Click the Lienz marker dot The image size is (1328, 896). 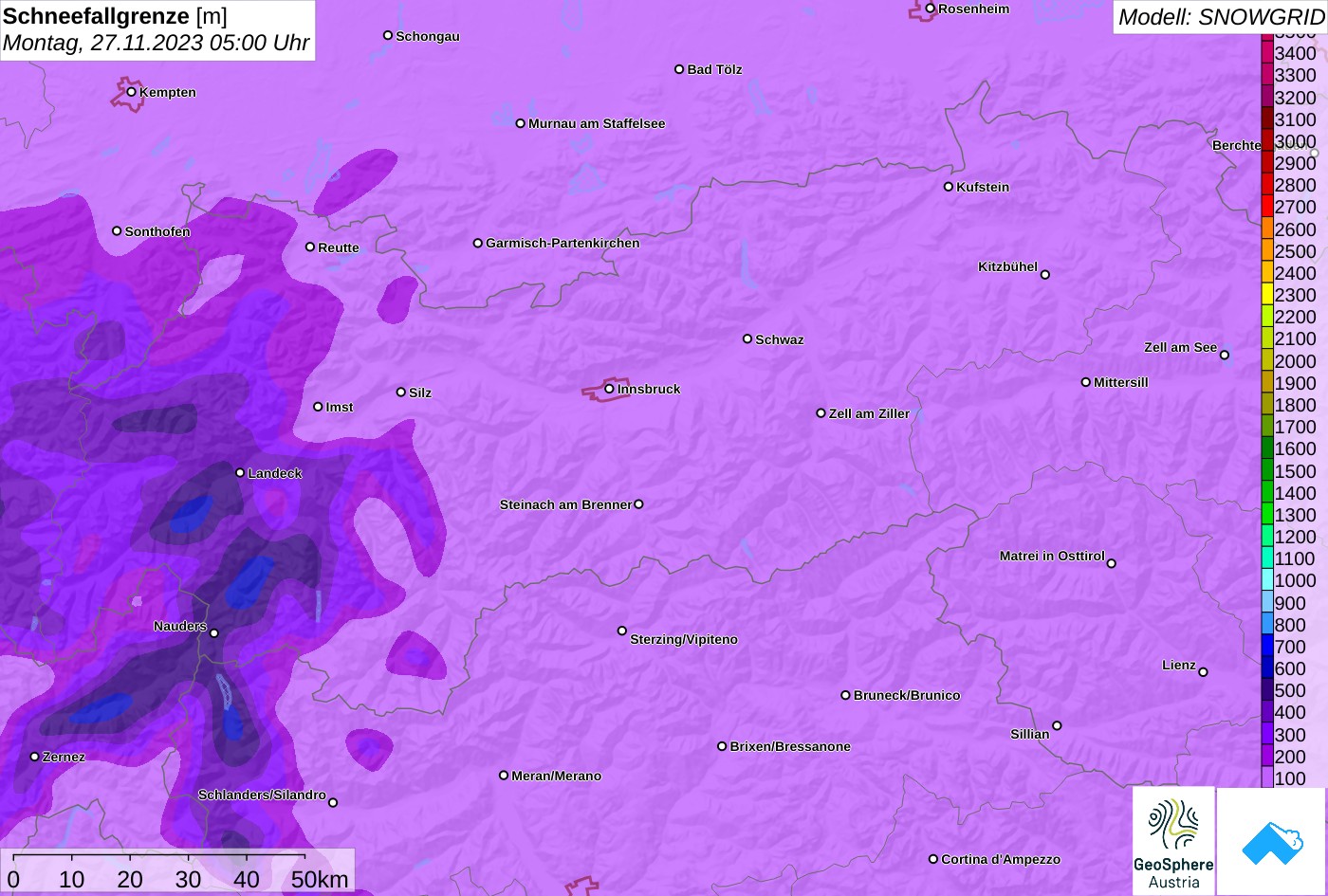(x=1203, y=672)
